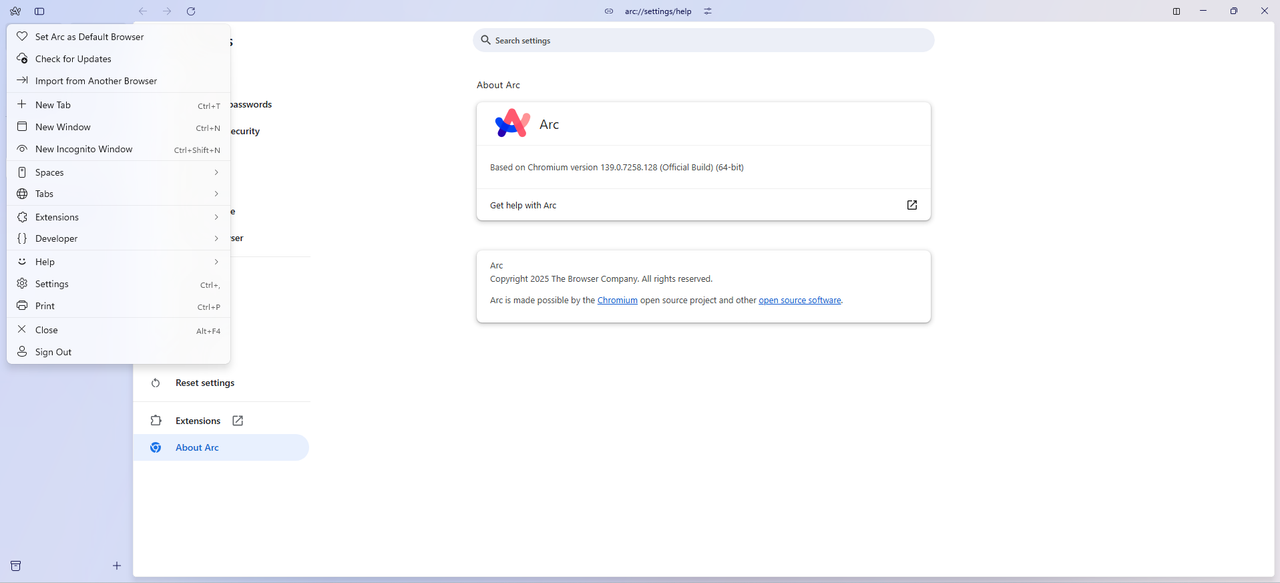Expand the Spaces submenu arrow
This screenshot has width=1280, height=583.
[216, 172]
